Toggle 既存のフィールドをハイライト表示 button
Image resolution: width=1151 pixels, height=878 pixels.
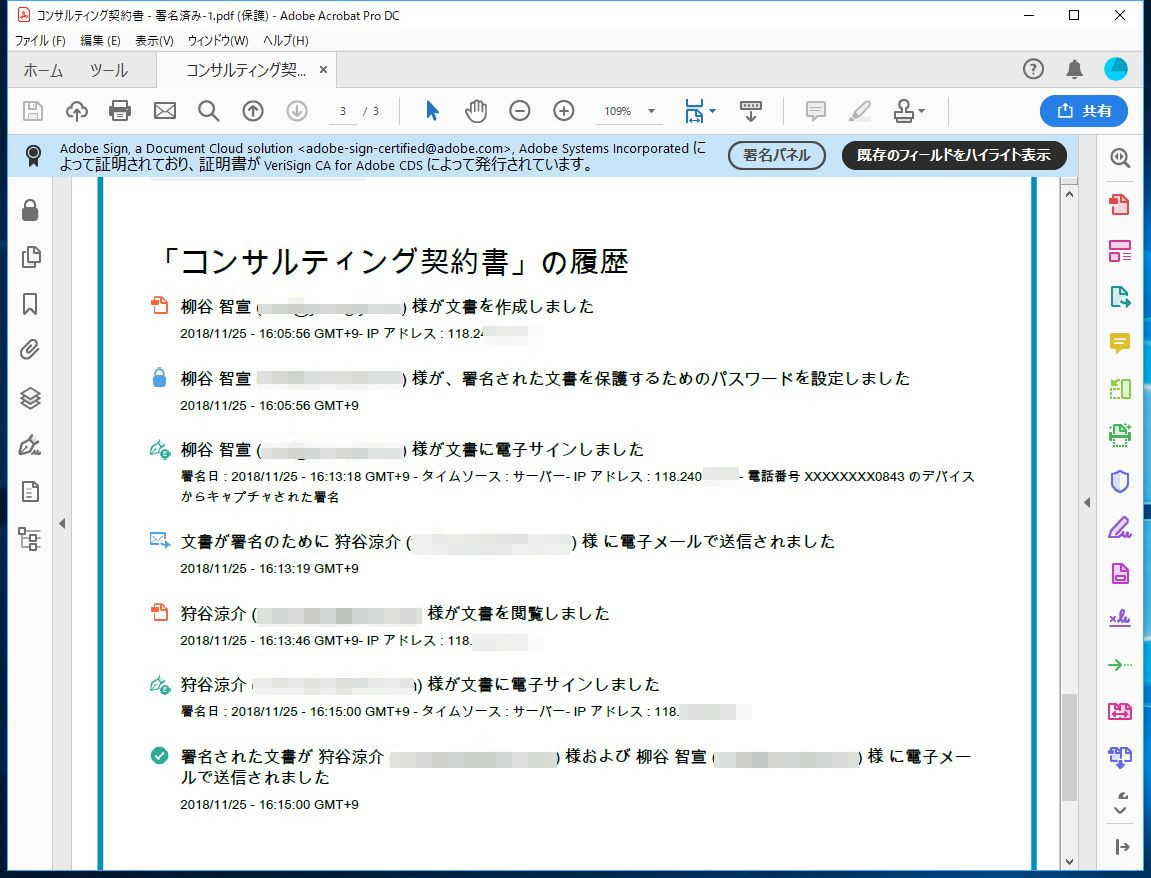pos(953,156)
